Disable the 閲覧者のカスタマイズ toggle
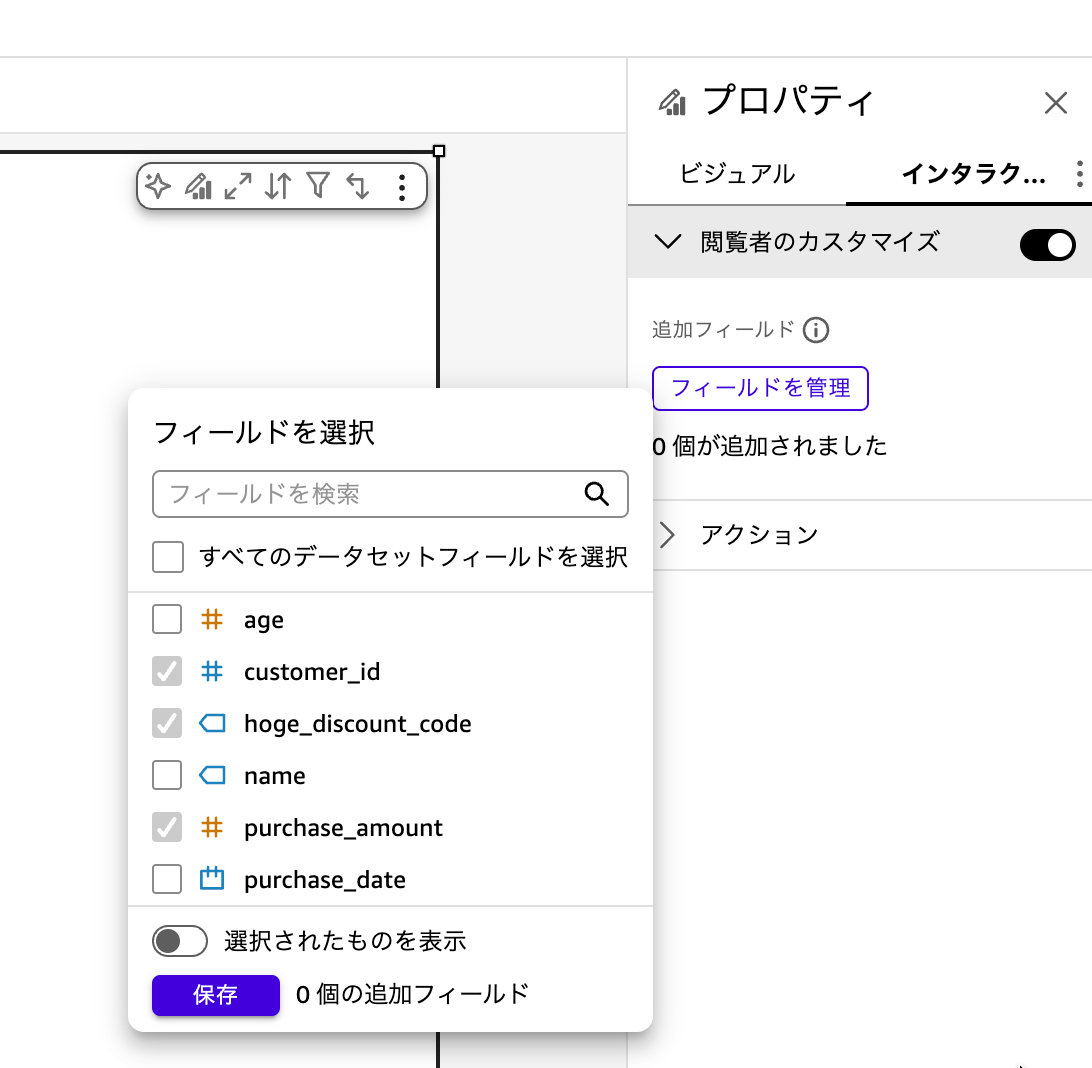Image resolution: width=1092 pixels, height=1068 pixels. click(1047, 244)
